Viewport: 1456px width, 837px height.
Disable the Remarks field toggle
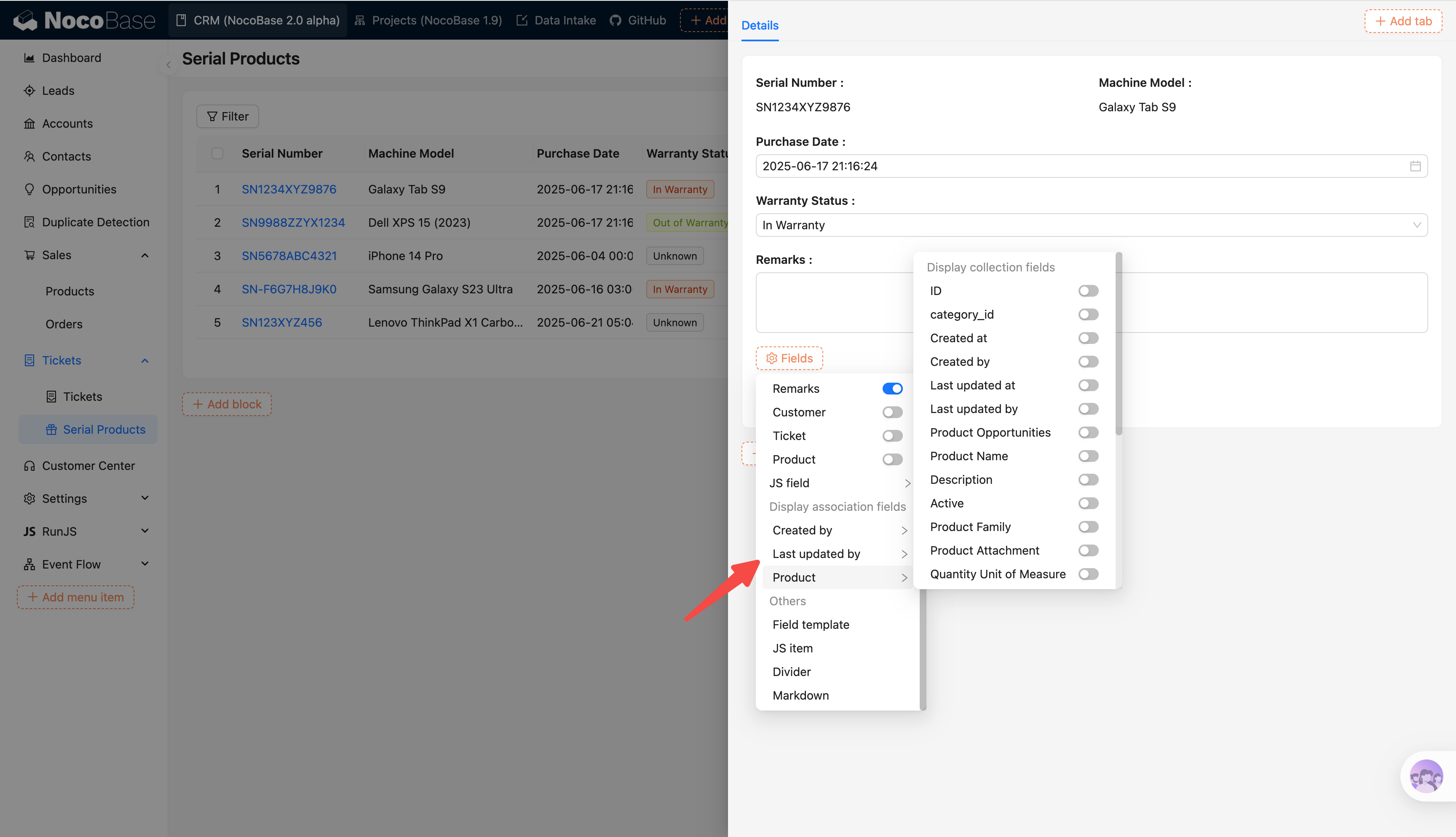tap(892, 388)
